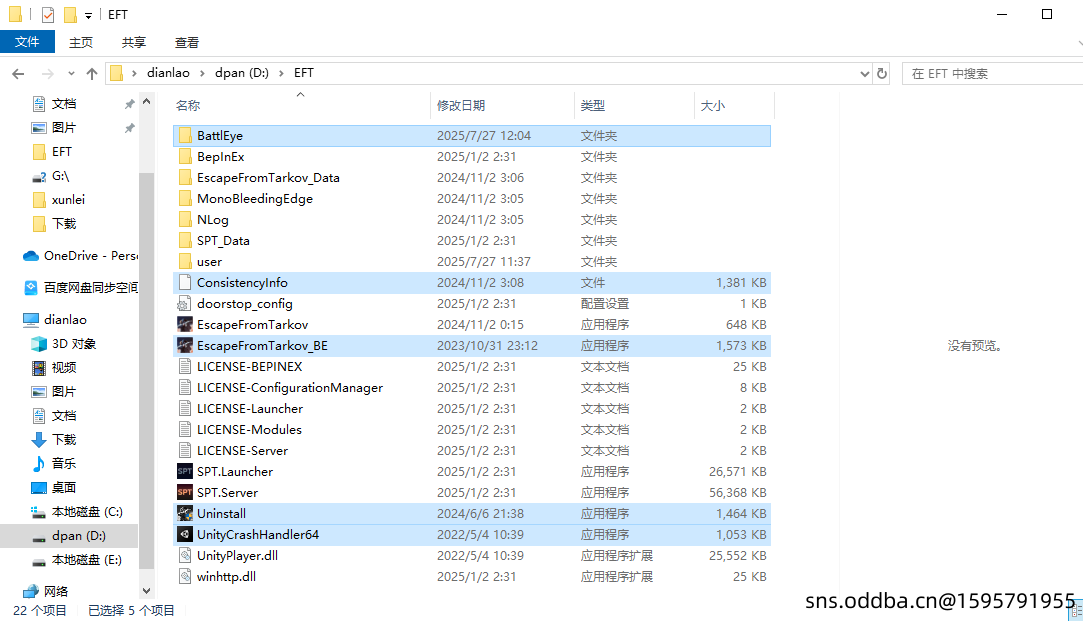Screen dimensions: 1083x621
Task: Click the quick access properties checkmark icon
Action: [48, 15]
